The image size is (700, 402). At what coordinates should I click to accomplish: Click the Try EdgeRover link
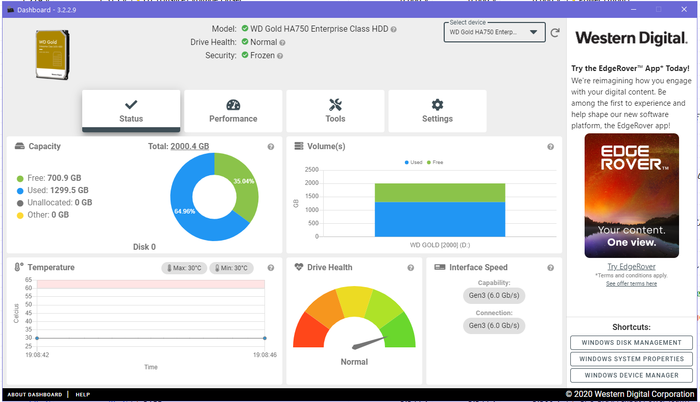click(x=631, y=267)
